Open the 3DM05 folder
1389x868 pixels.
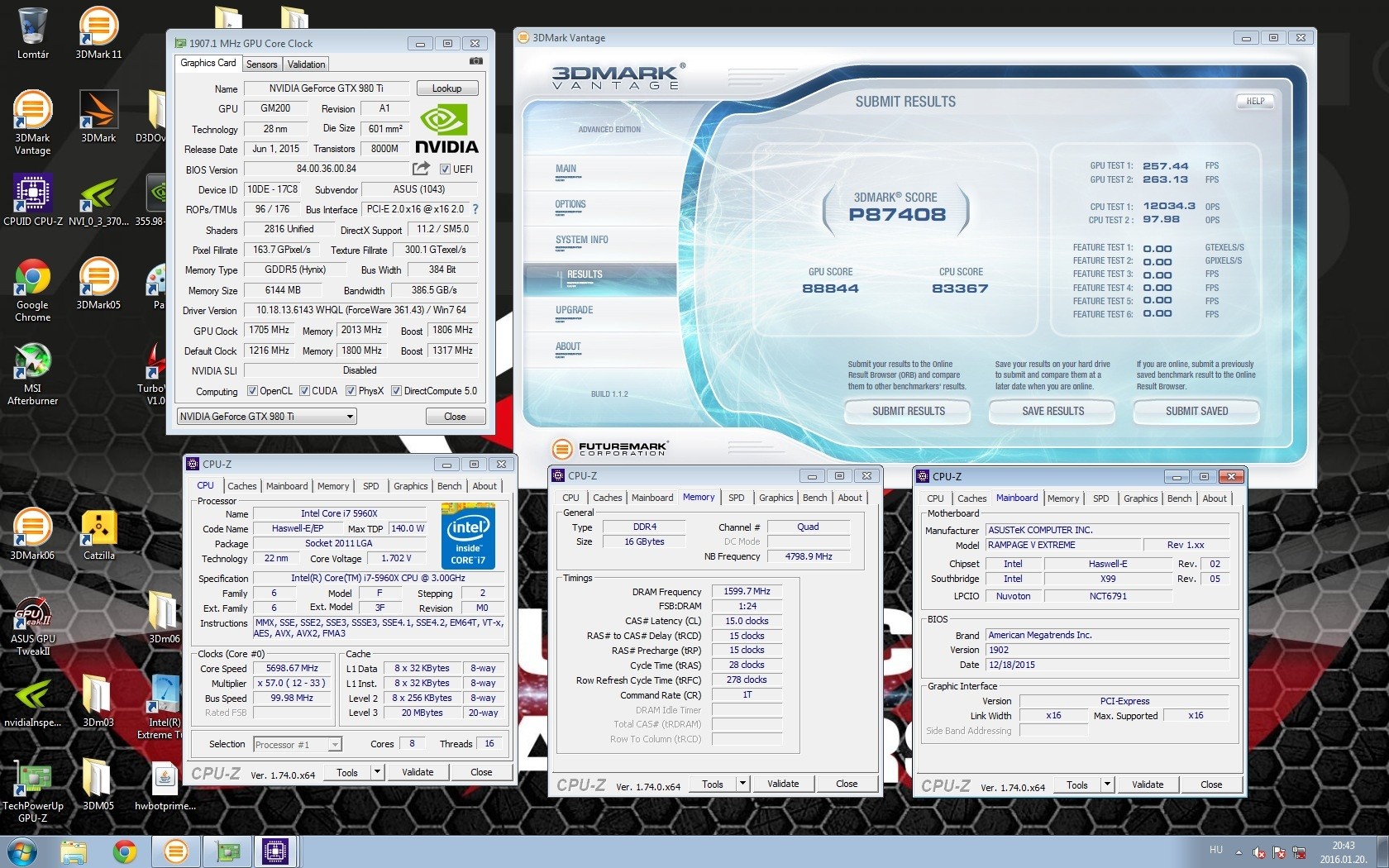point(98,785)
